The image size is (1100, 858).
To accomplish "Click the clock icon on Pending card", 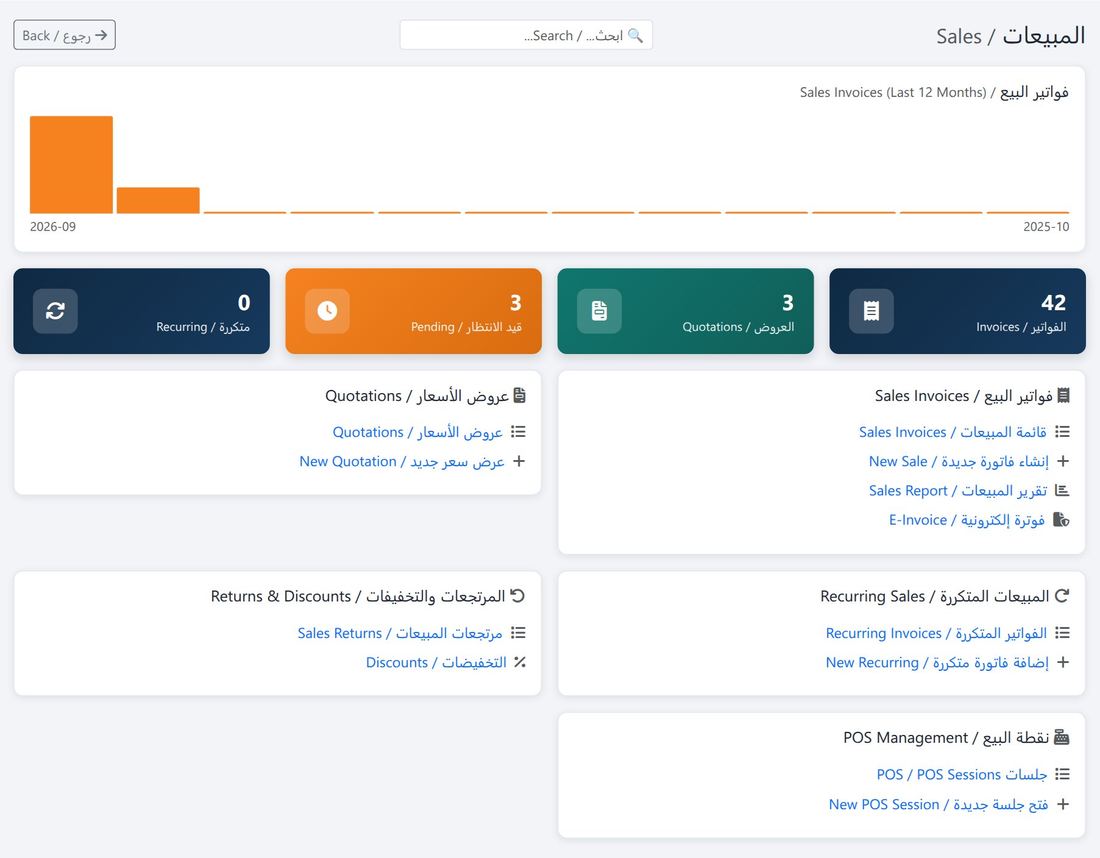I will [327, 311].
